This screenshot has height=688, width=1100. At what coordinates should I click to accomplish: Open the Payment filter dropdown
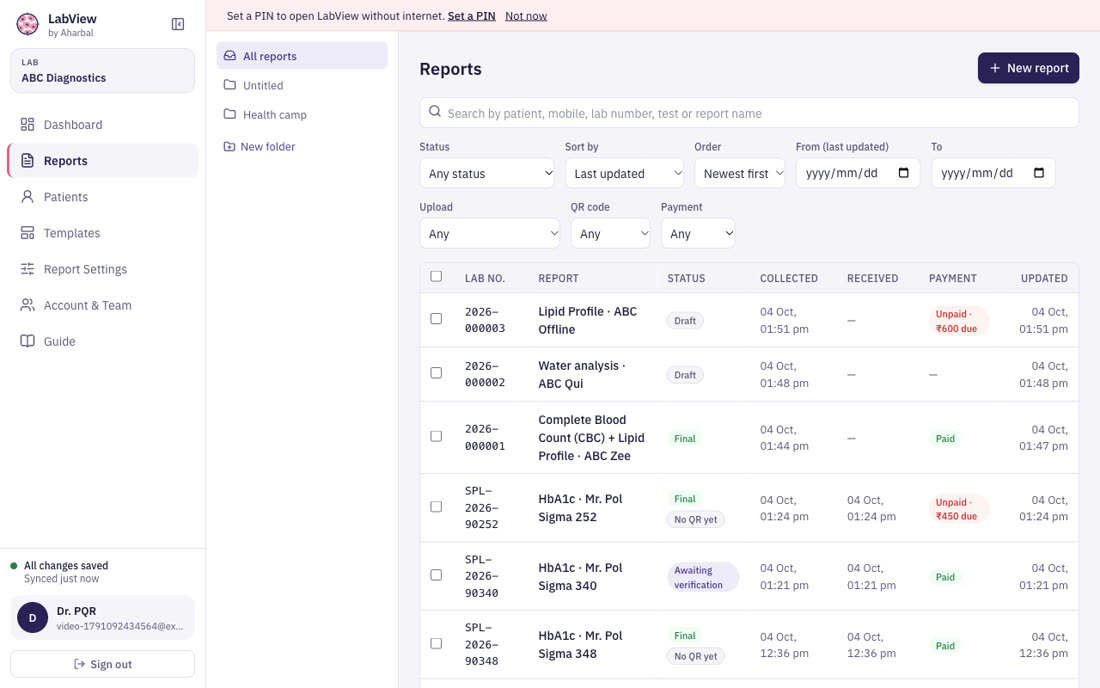point(698,234)
